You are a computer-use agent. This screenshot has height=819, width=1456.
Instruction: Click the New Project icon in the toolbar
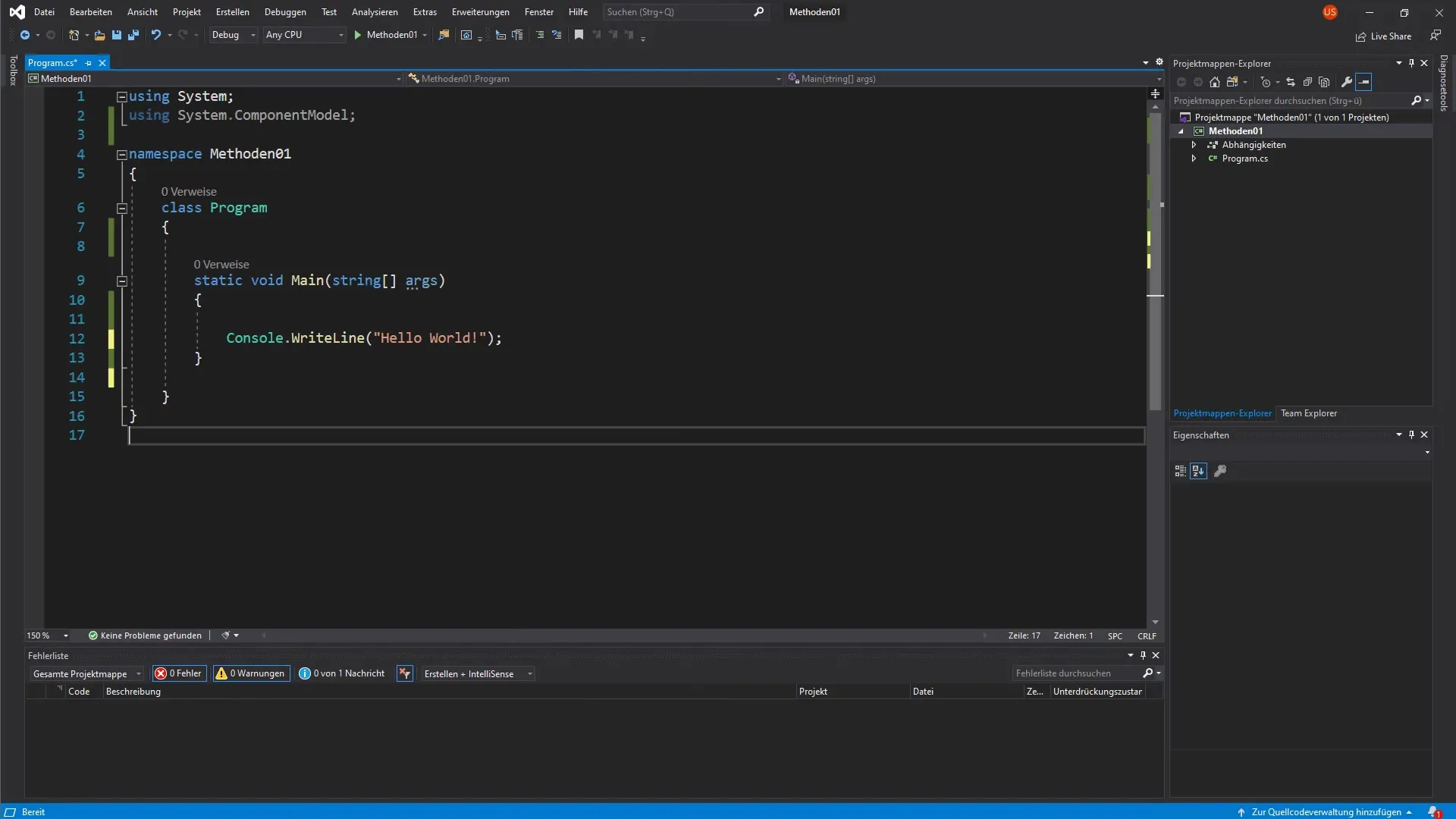74,35
